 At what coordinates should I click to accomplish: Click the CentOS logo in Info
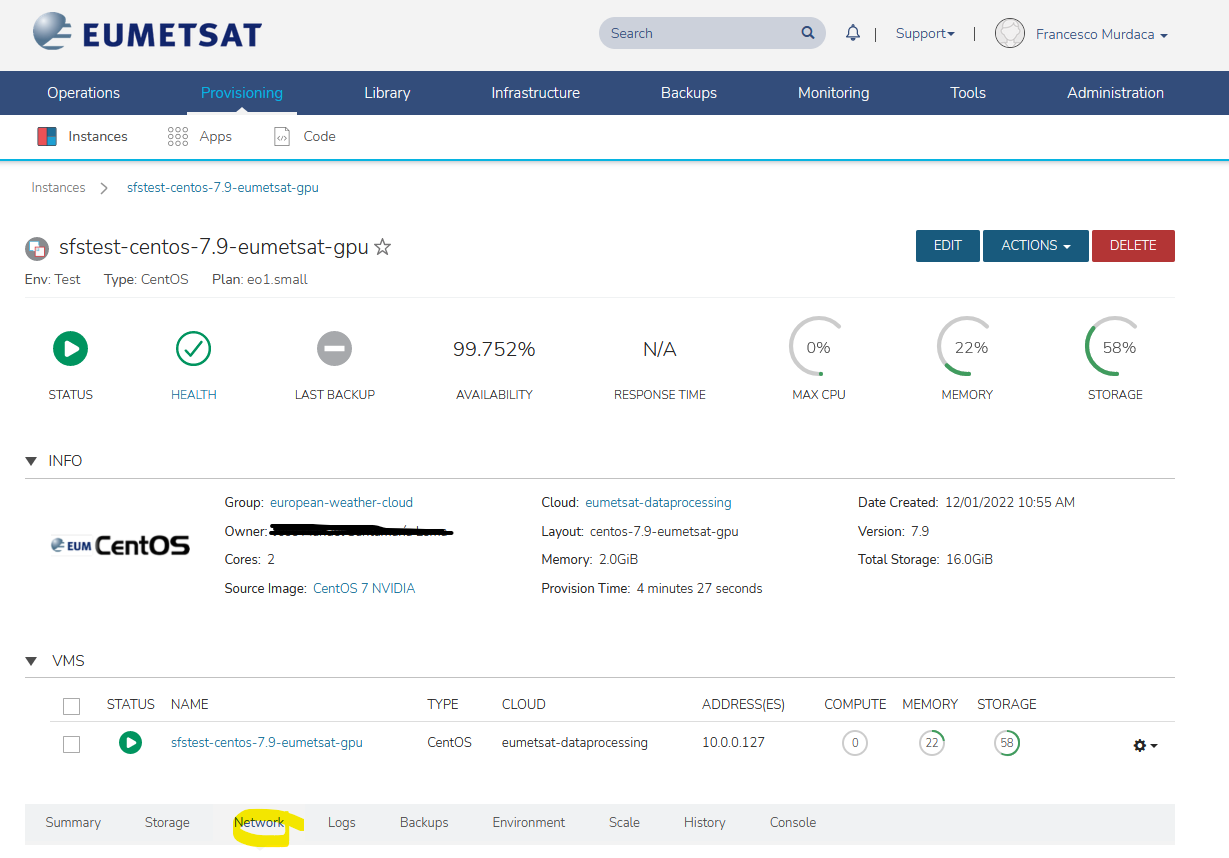coord(120,545)
